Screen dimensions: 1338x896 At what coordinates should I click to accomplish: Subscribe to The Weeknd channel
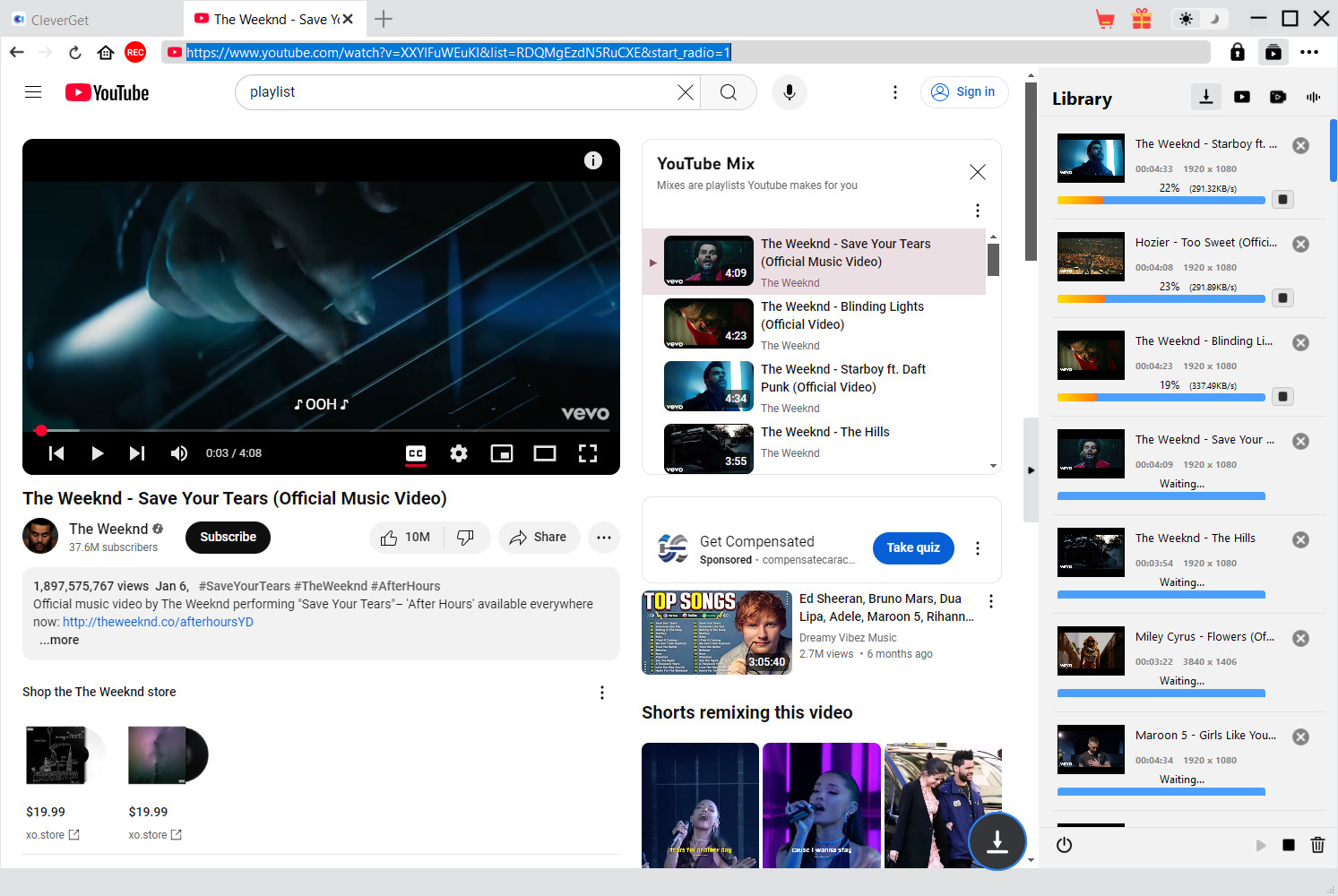click(x=228, y=537)
